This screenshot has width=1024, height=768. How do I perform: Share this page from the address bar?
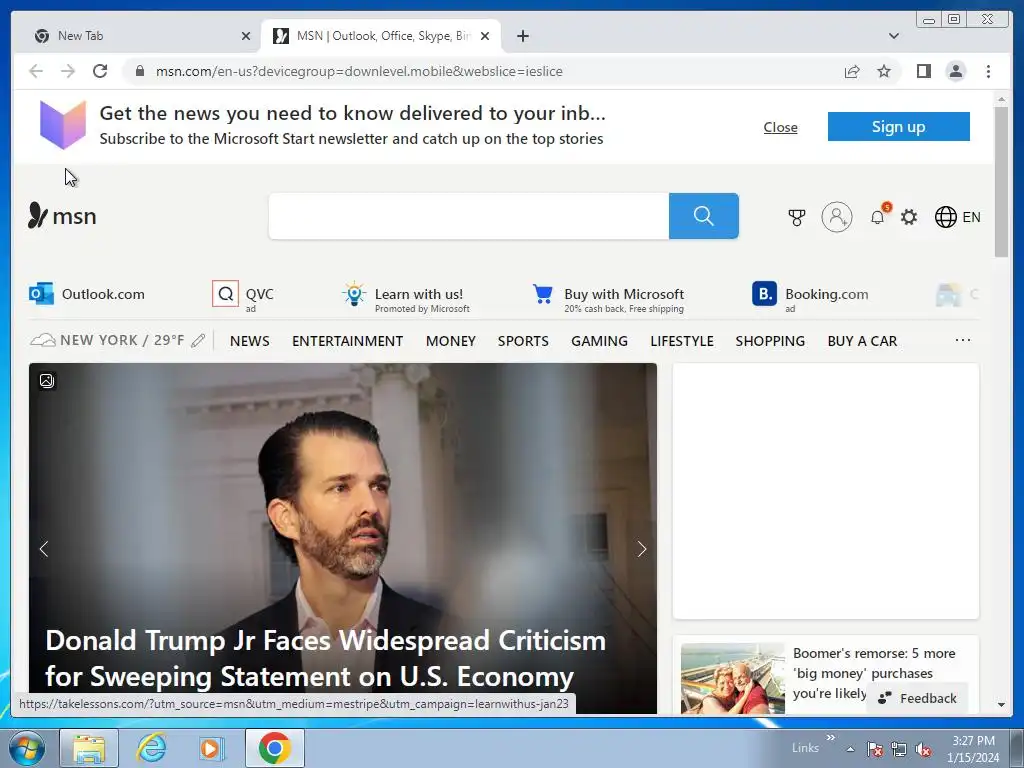coord(852,71)
